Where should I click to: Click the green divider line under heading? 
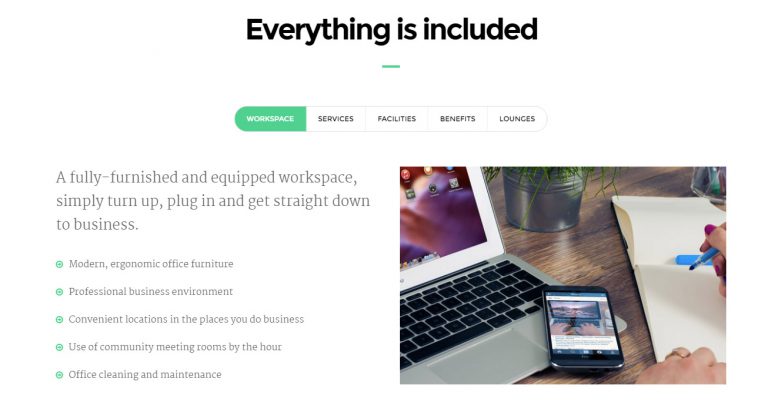[391, 66]
